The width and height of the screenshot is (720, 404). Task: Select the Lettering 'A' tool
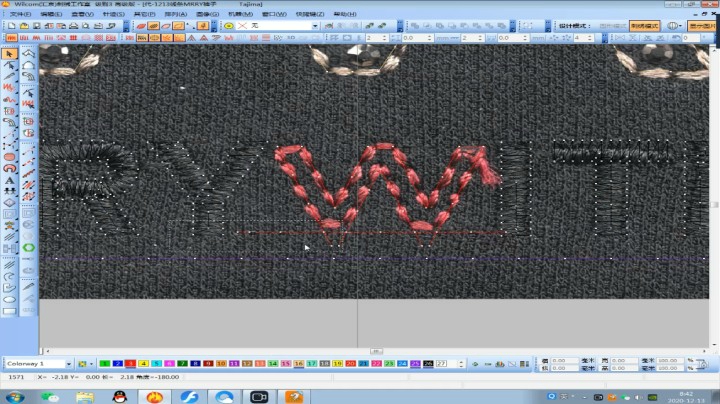[x=9, y=180]
